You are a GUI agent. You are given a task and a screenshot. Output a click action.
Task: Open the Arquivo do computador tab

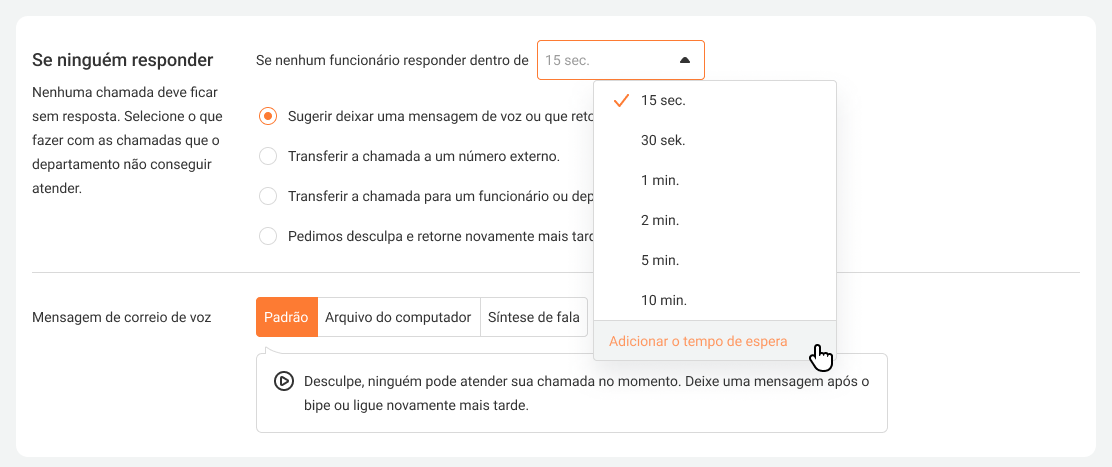pos(398,317)
